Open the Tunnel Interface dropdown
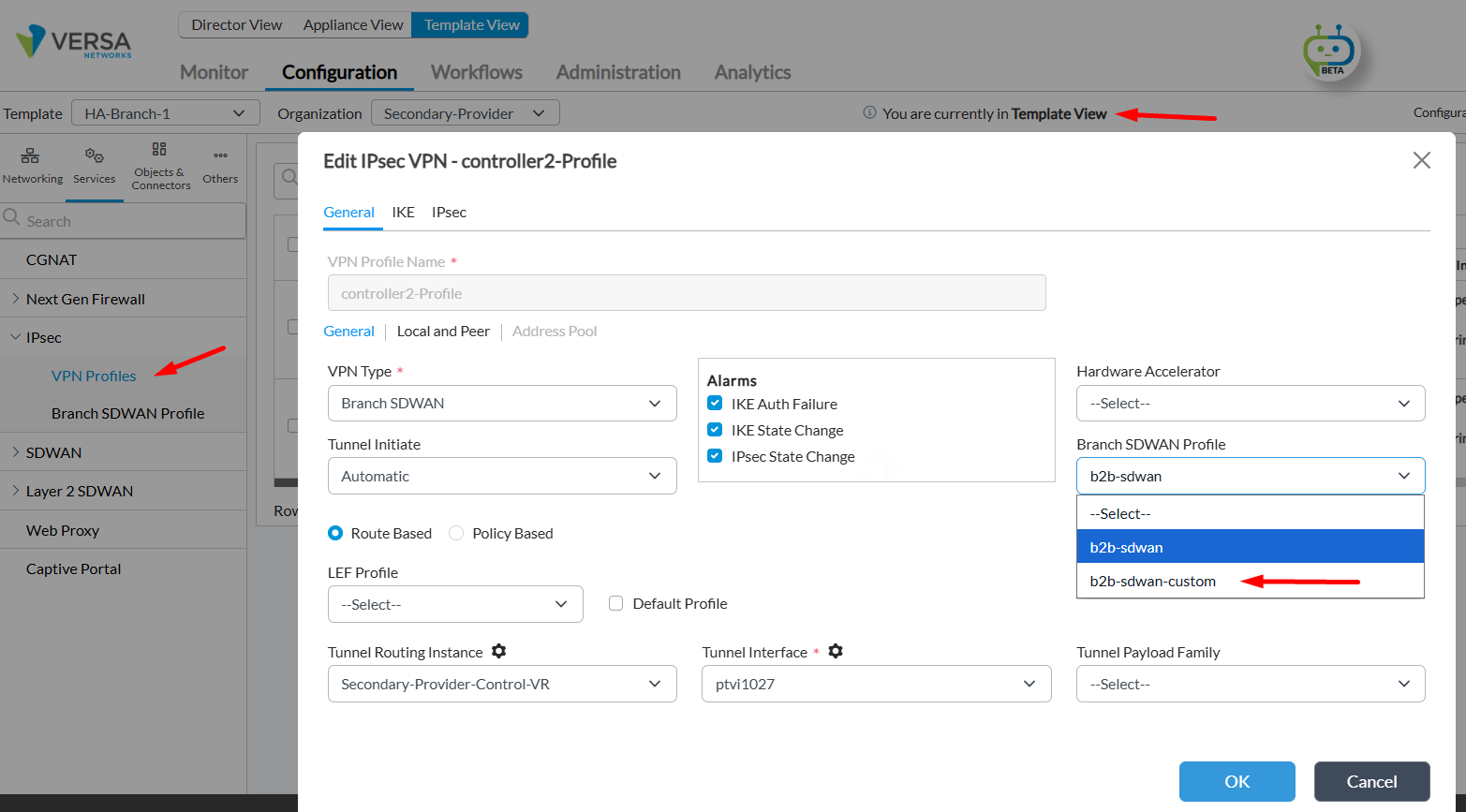The width and height of the screenshot is (1466, 812). (876, 684)
